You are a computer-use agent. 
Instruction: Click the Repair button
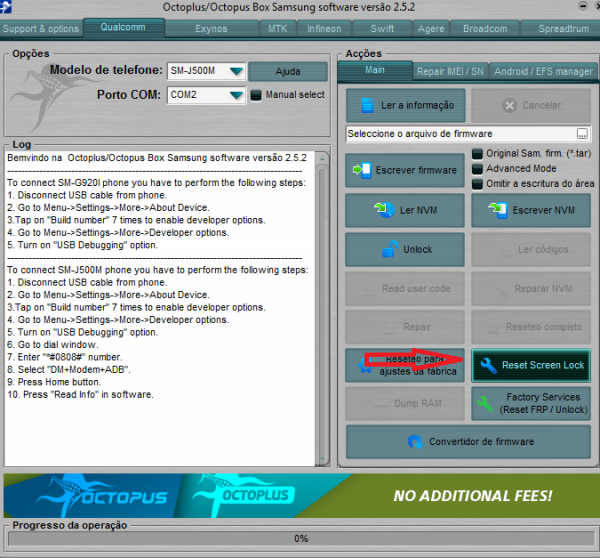pyautogui.click(x=405, y=327)
